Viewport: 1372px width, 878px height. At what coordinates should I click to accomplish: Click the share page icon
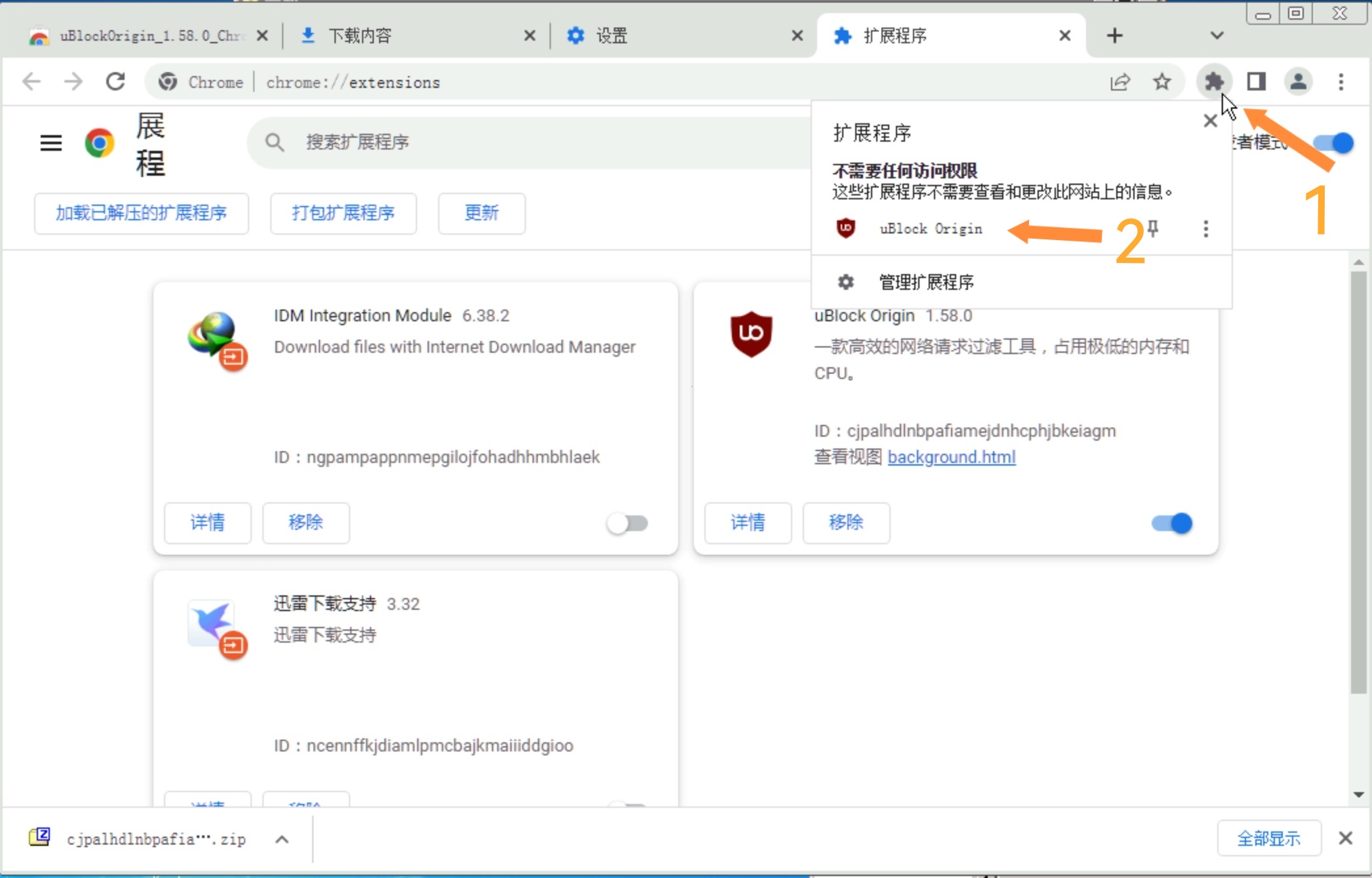pos(1120,82)
